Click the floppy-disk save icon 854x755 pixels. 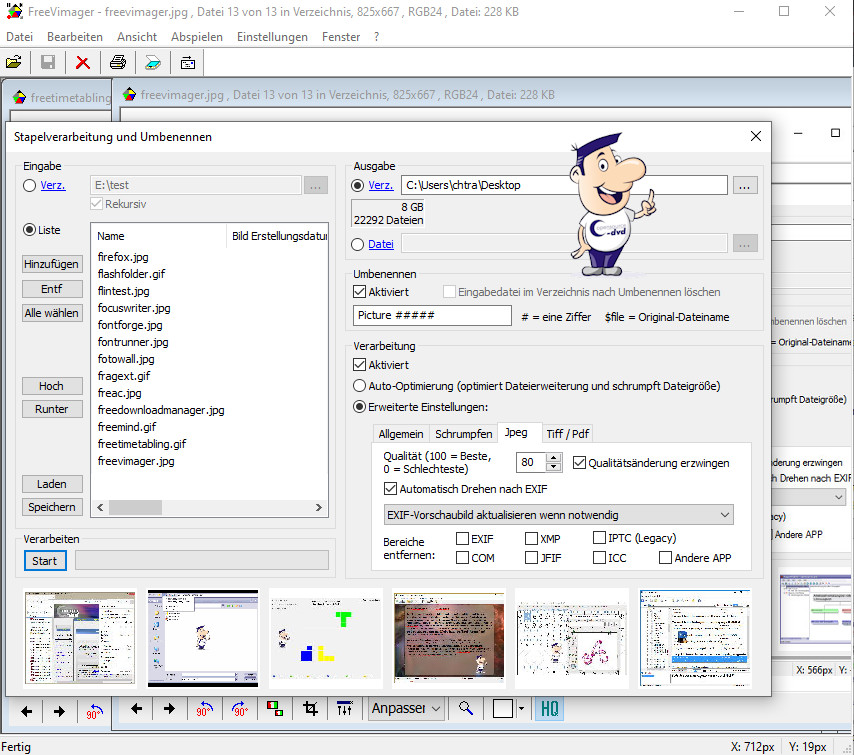[48, 62]
